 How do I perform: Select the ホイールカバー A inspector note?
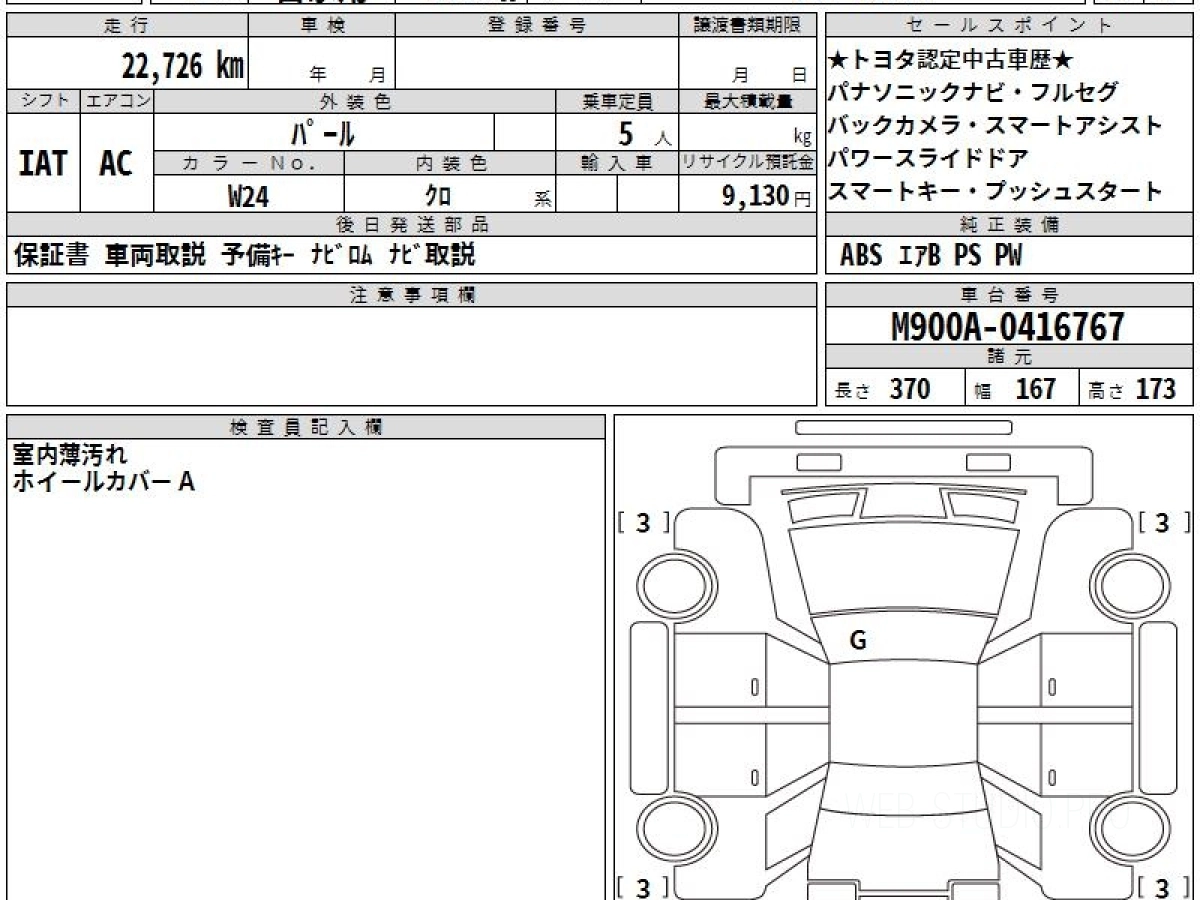point(103,482)
